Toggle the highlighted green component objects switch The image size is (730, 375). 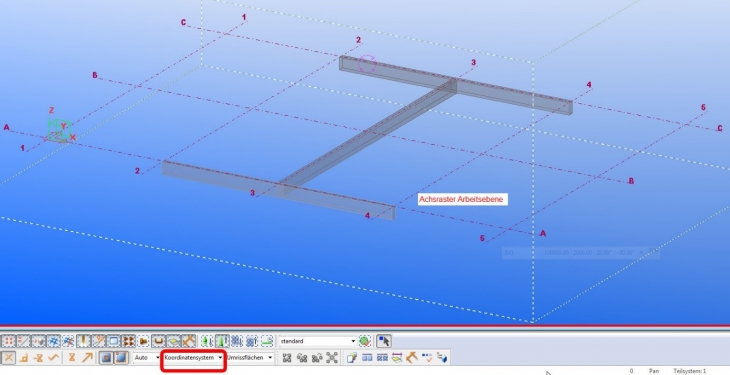(x=222, y=341)
